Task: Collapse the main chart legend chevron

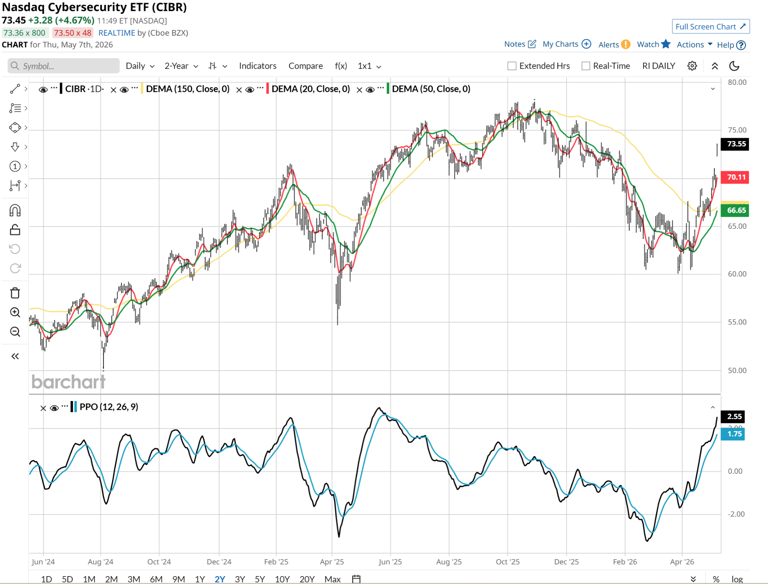Action: tap(713, 89)
